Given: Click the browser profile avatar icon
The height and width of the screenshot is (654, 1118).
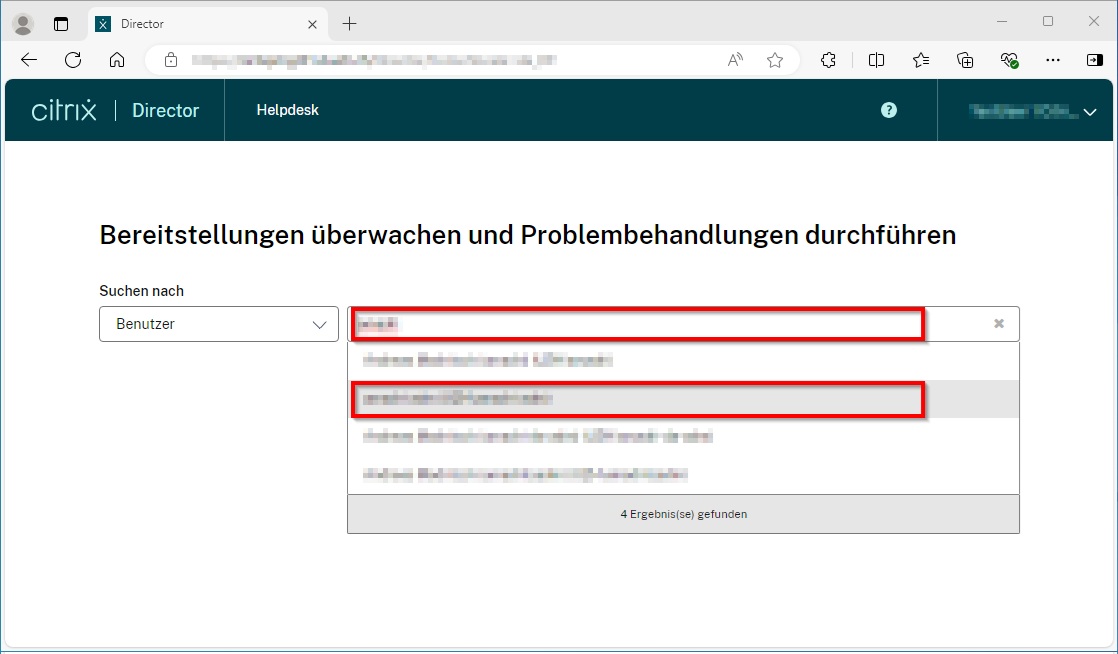Looking at the screenshot, I should (x=21, y=22).
